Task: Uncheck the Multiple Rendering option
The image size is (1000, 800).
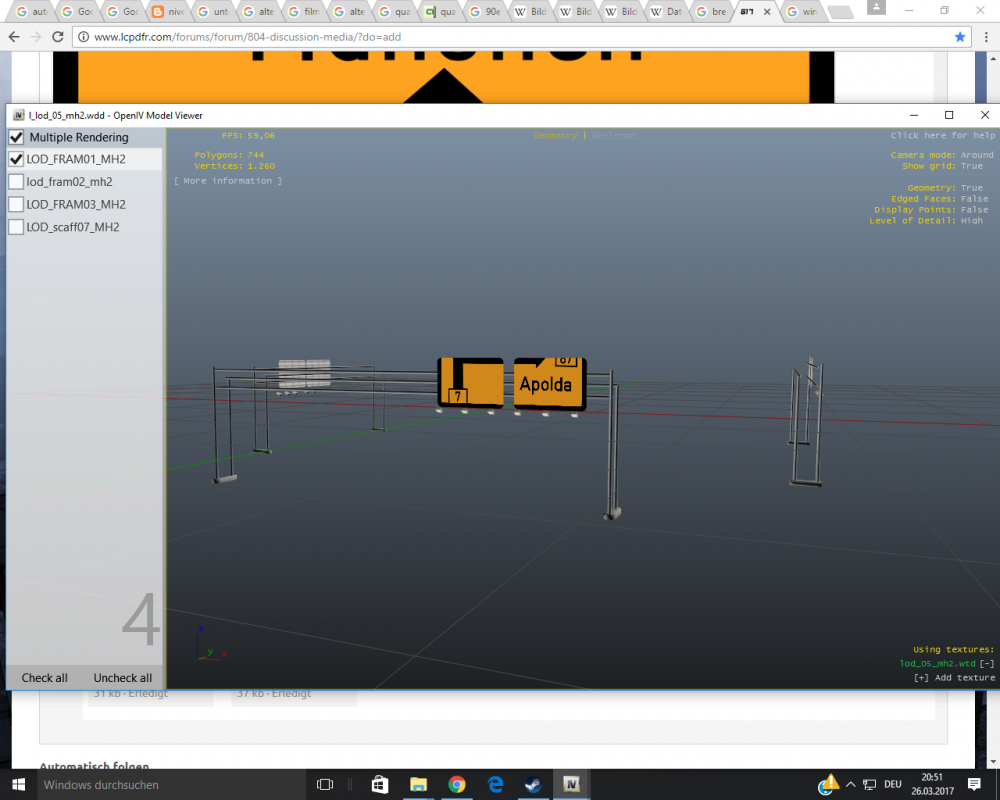Action: point(15,137)
